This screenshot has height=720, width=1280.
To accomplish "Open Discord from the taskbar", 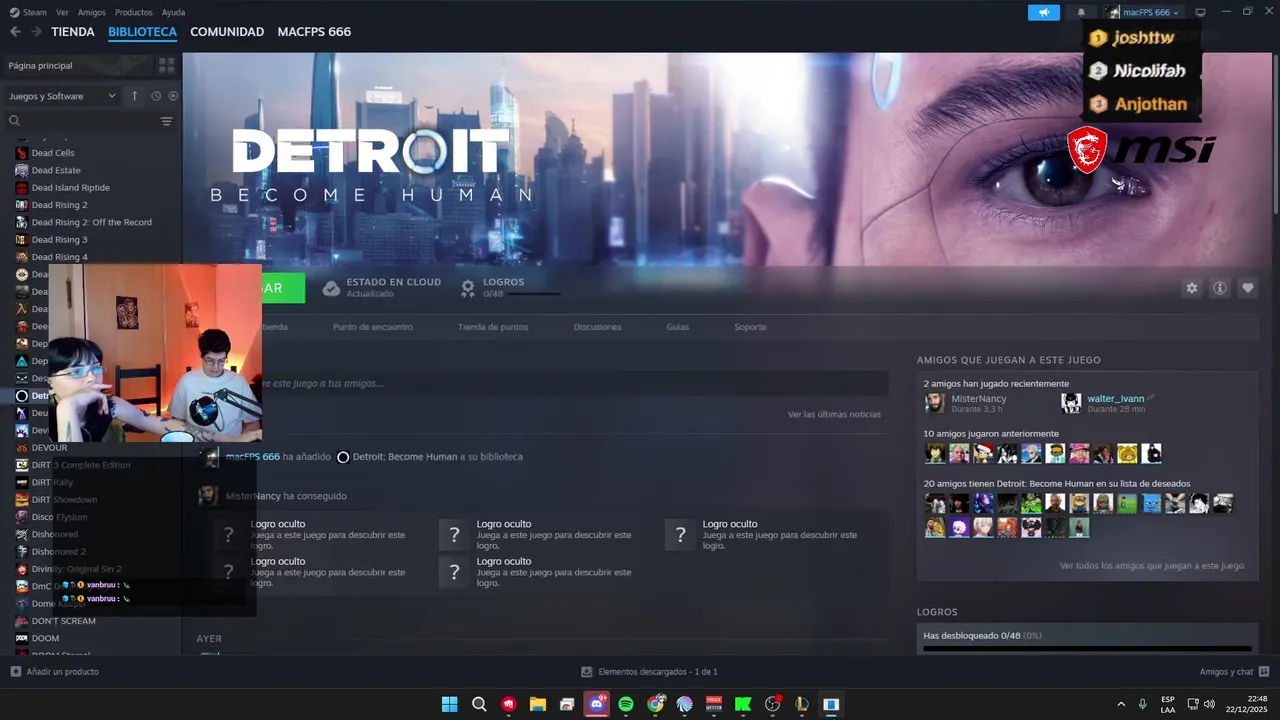I will pos(597,704).
